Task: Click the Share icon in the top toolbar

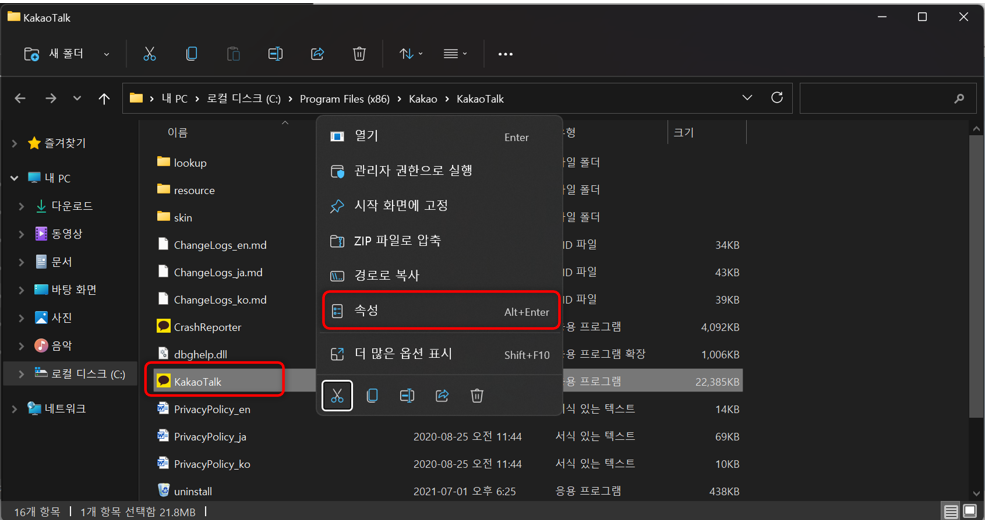Action: pyautogui.click(x=317, y=54)
